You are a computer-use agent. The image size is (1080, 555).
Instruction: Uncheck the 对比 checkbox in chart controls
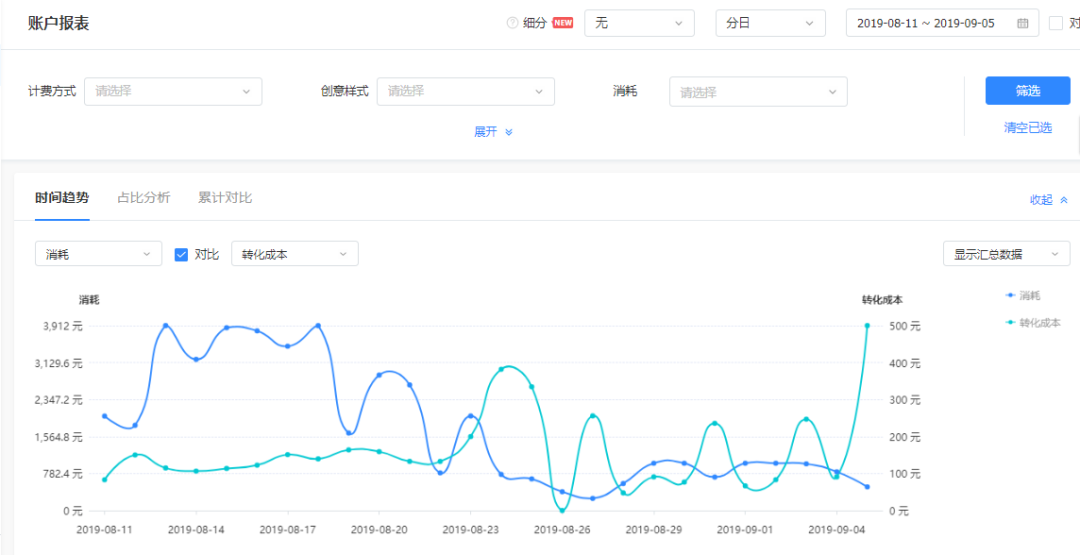(181, 254)
